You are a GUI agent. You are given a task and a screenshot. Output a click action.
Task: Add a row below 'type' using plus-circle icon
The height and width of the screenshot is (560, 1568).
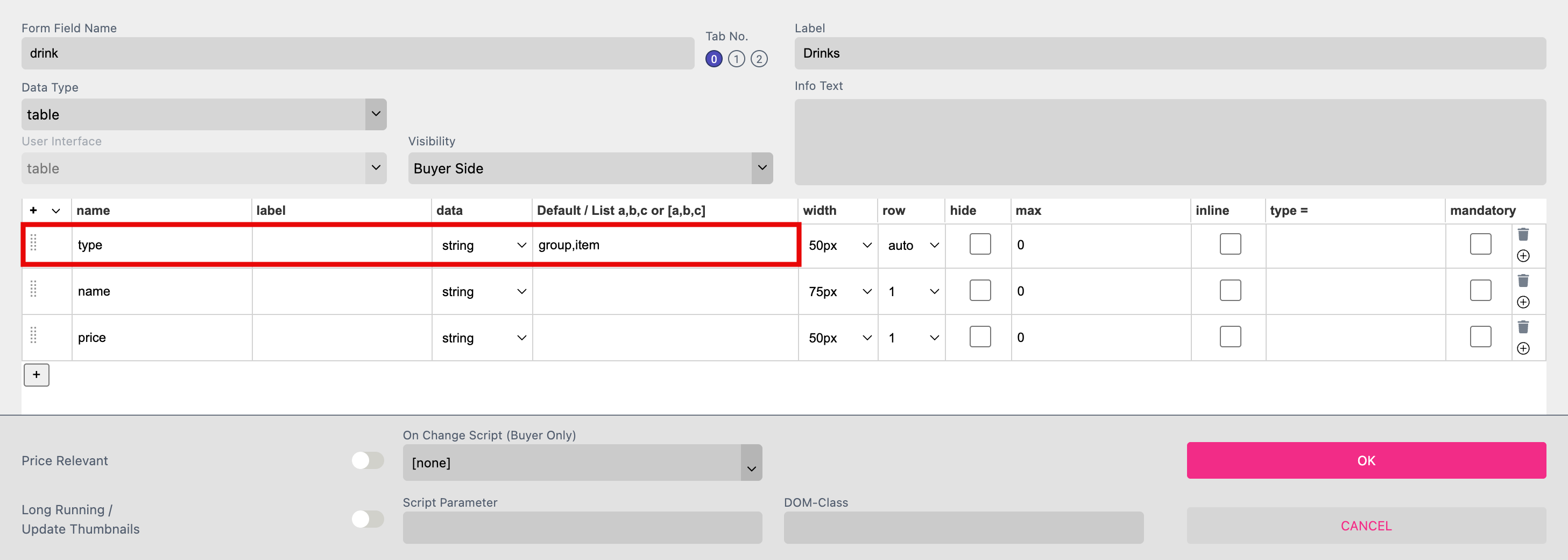click(1523, 256)
